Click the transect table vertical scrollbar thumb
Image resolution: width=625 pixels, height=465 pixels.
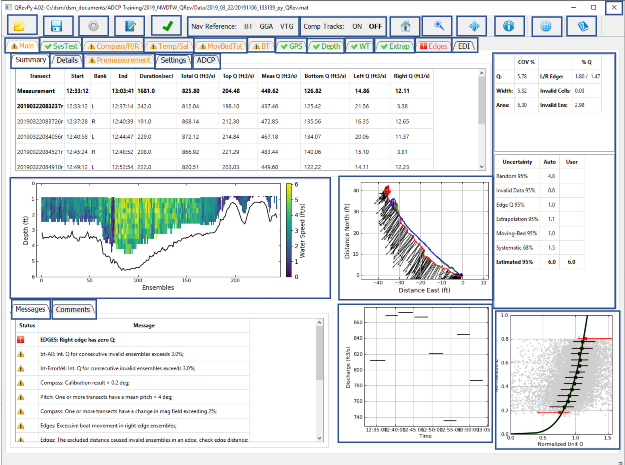[481, 100]
